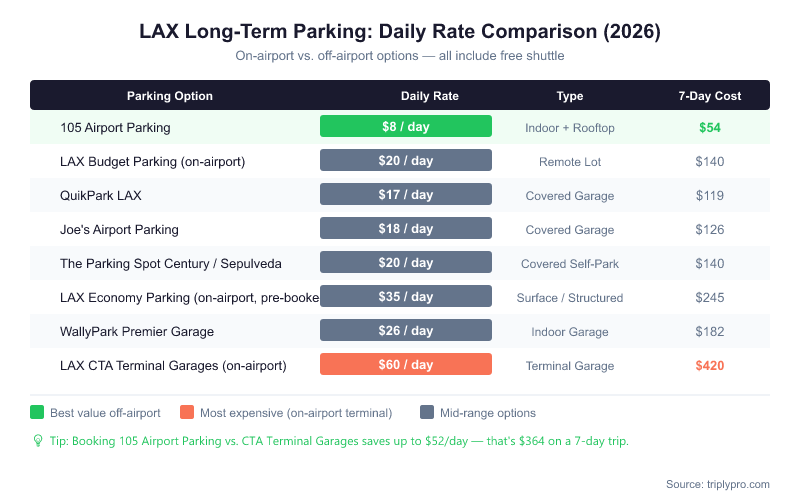Click the 7-Day Cost column header
The image size is (800, 500).
tap(710, 96)
